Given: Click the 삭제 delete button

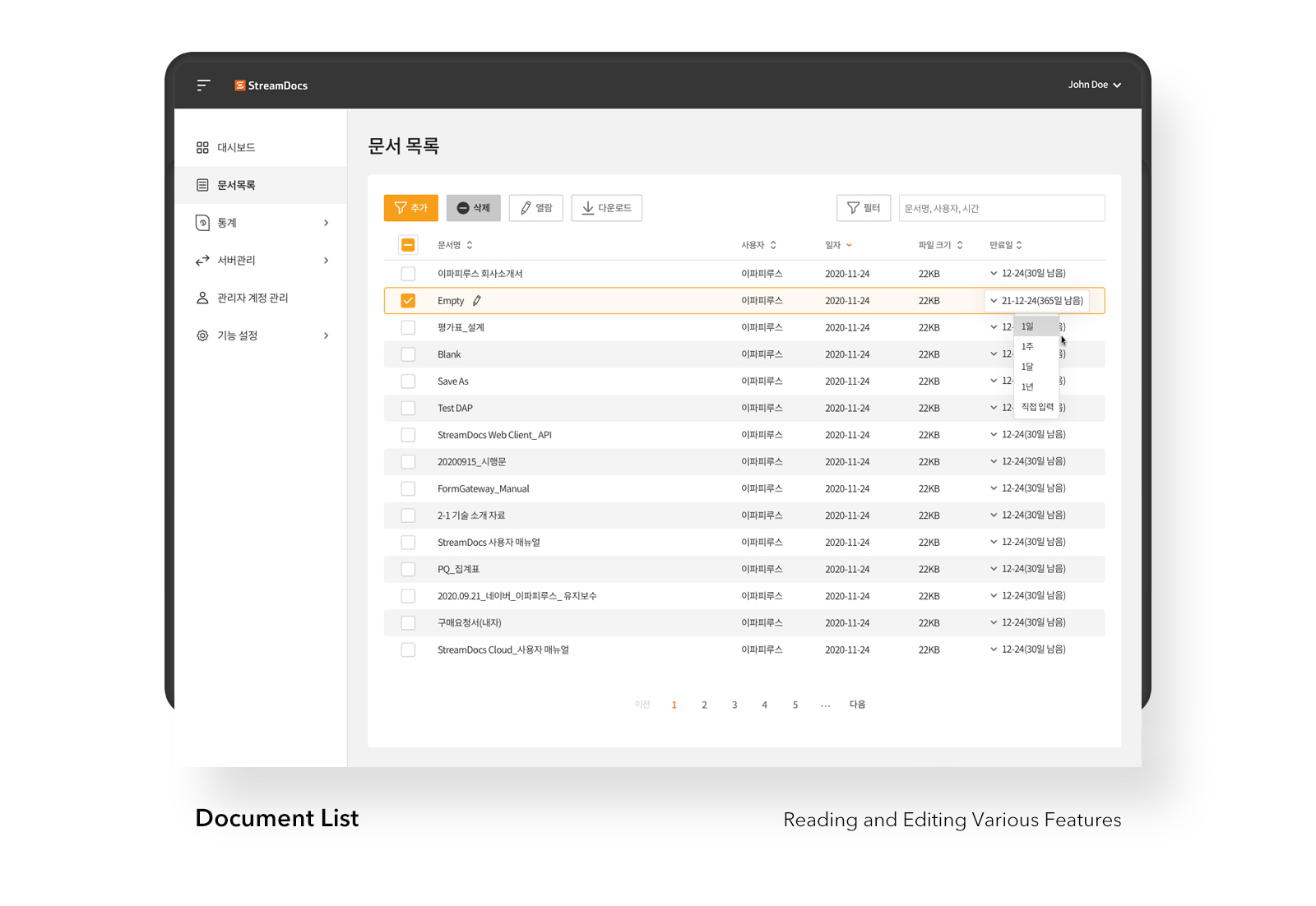Looking at the screenshot, I should pos(474,208).
